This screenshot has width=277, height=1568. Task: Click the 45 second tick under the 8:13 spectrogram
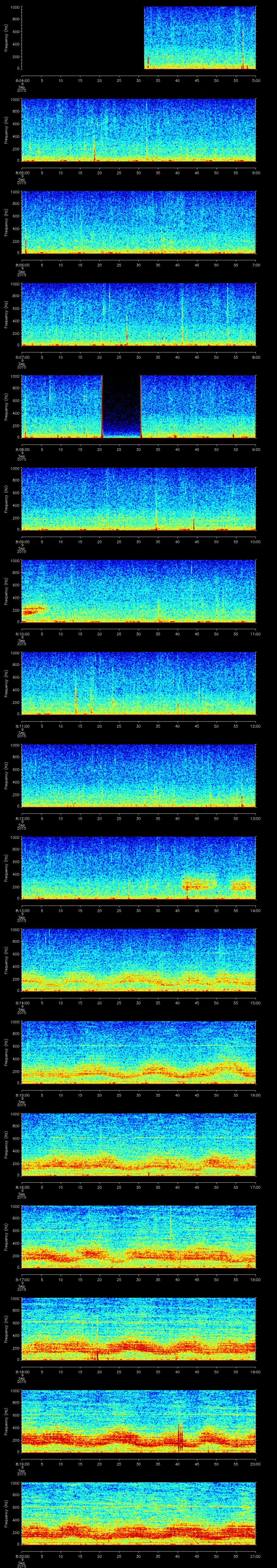197,910
